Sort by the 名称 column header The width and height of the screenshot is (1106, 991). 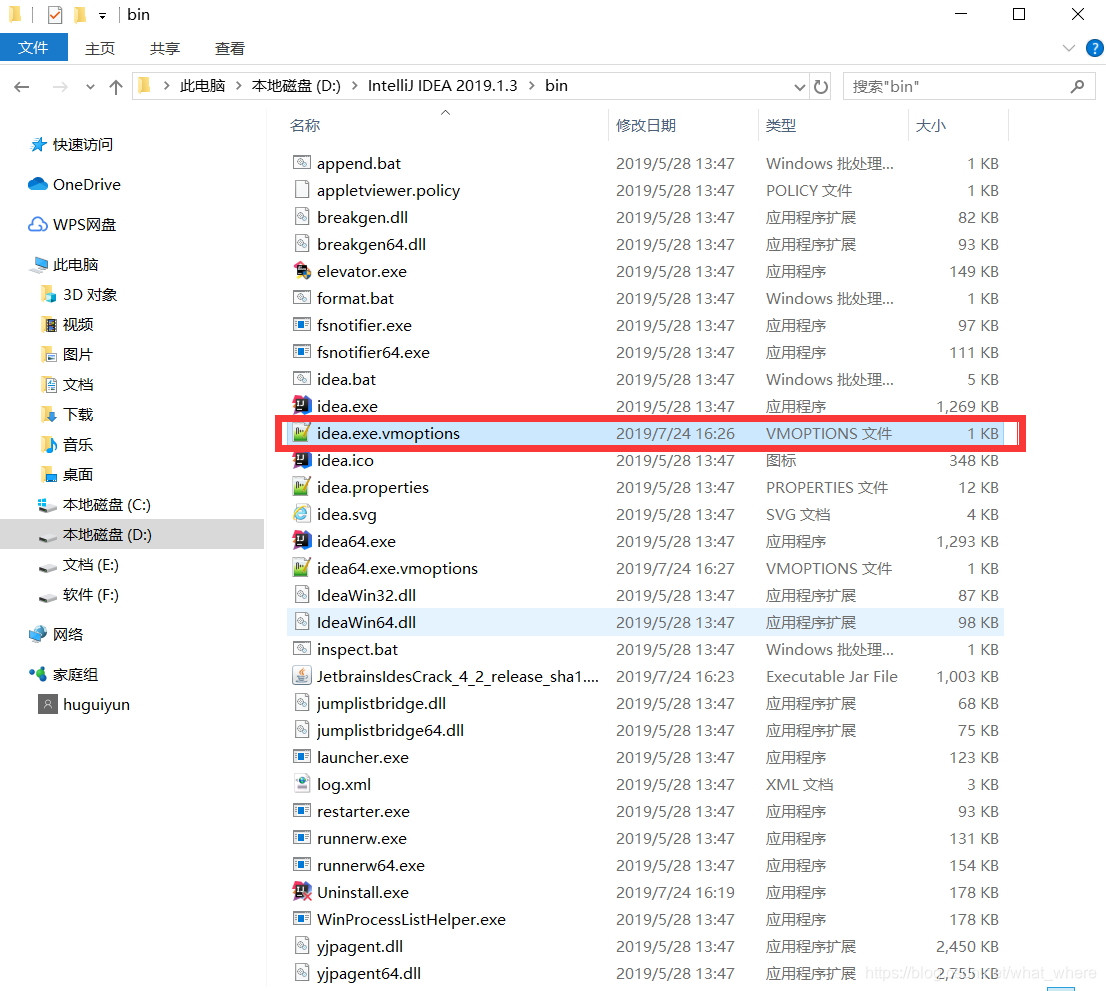[x=305, y=126]
